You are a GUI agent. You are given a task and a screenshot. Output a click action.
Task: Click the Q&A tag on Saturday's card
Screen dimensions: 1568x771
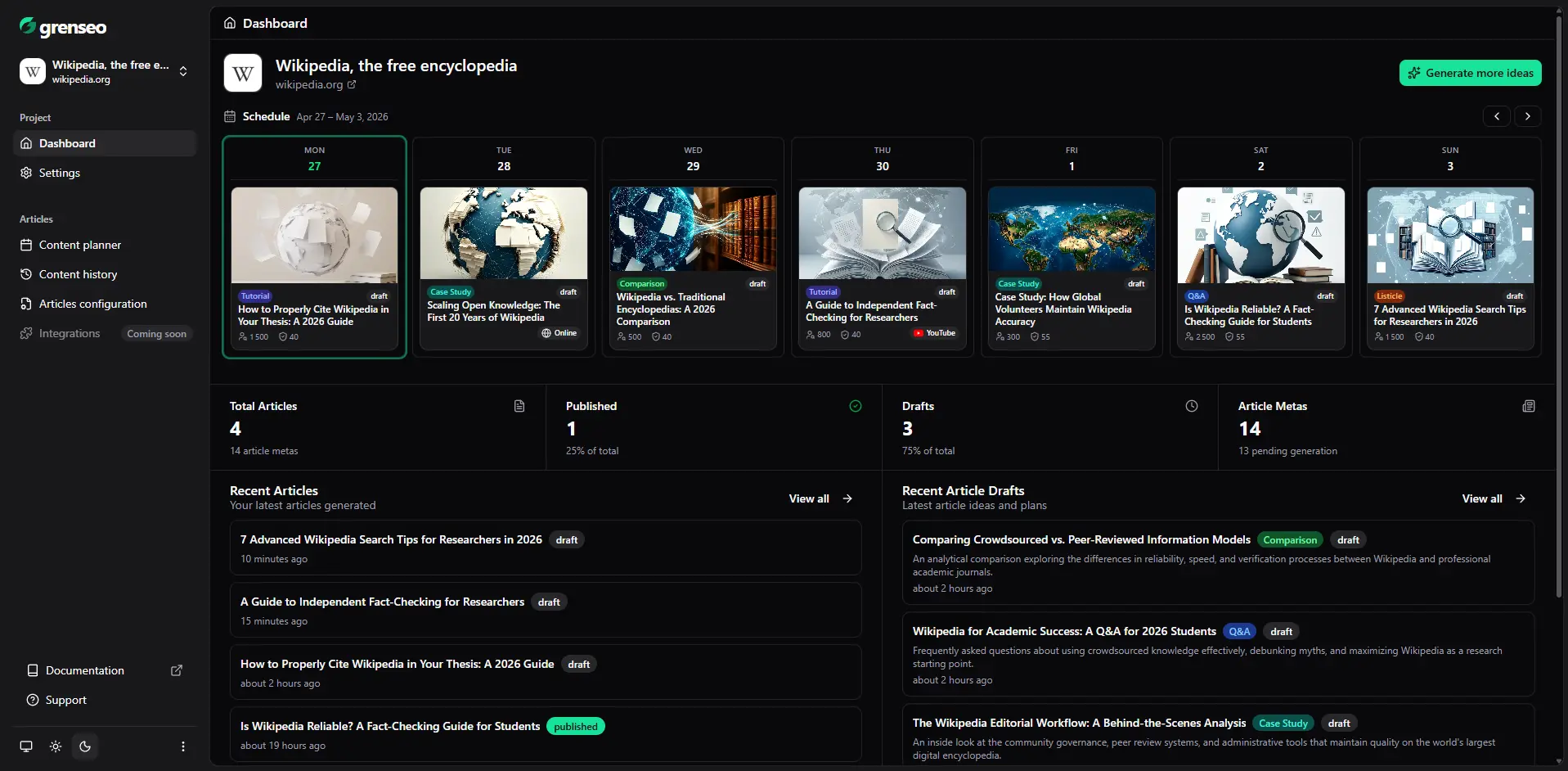1197,296
